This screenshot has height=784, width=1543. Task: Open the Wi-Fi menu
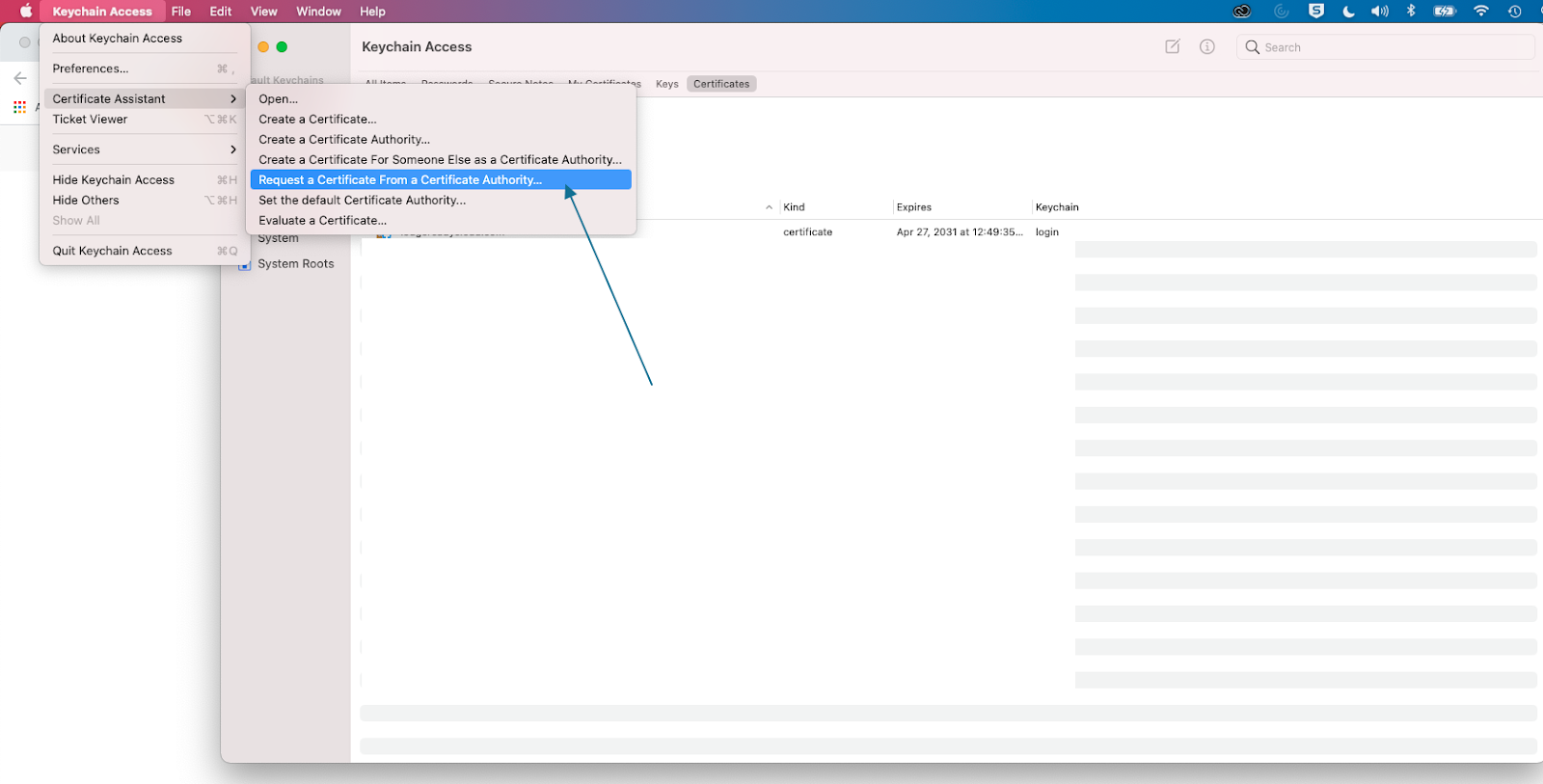click(1481, 12)
